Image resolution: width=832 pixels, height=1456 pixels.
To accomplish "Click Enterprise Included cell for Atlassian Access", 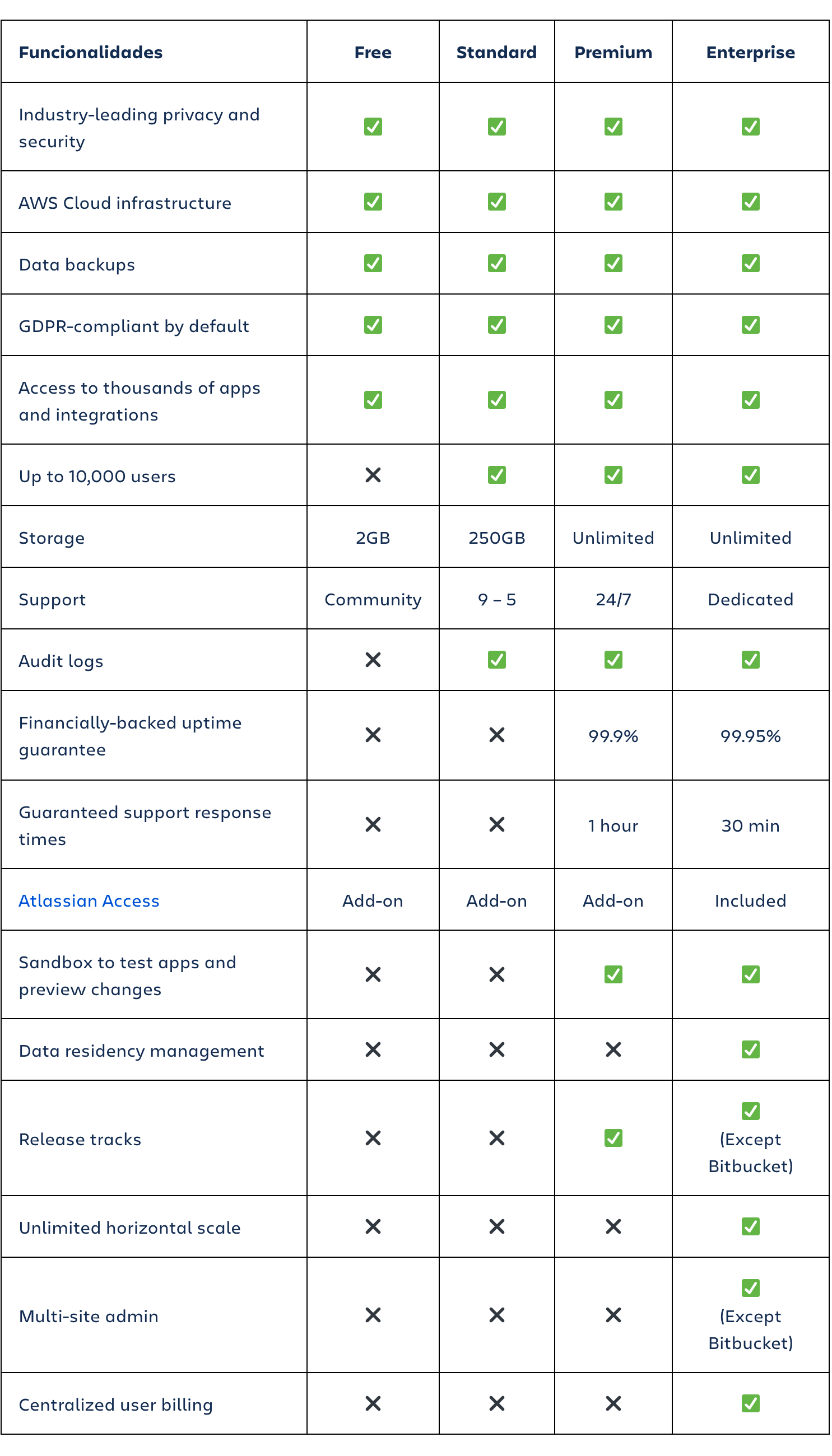I will [x=750, y=900].
